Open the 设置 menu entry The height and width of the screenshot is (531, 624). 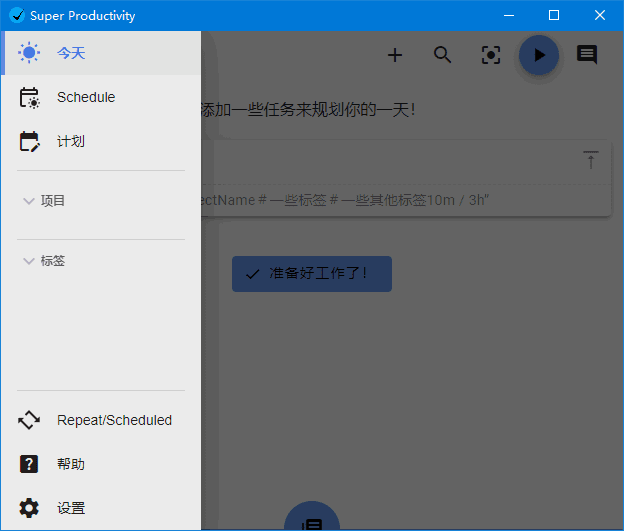coord(71,508)
